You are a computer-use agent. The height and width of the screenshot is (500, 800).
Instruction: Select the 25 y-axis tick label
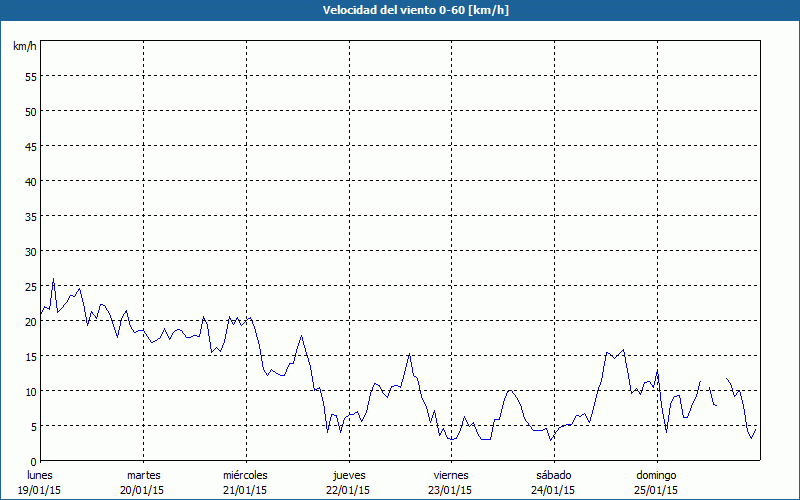click(30, 286)
